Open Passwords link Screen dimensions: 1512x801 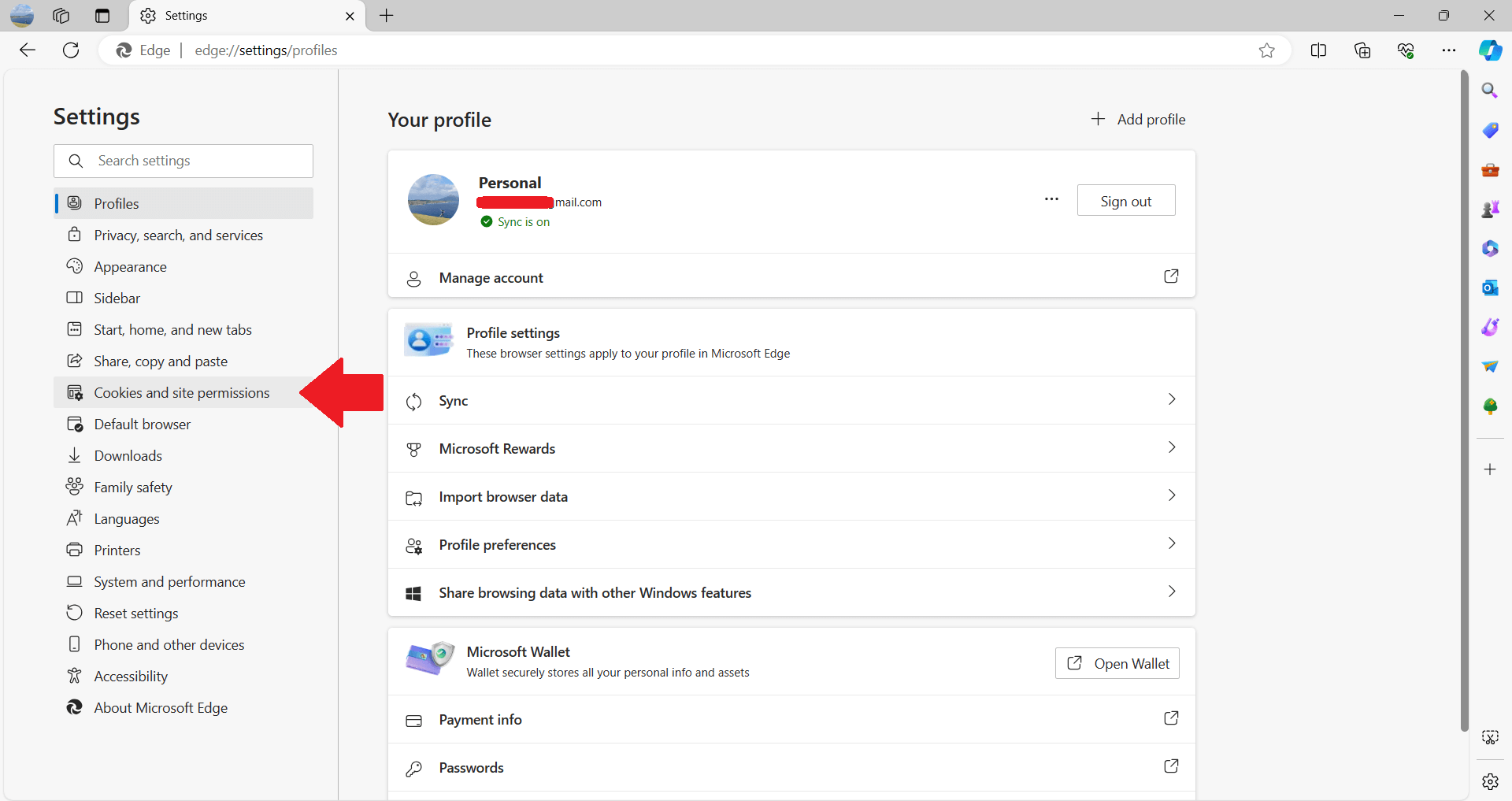point(791,767)
